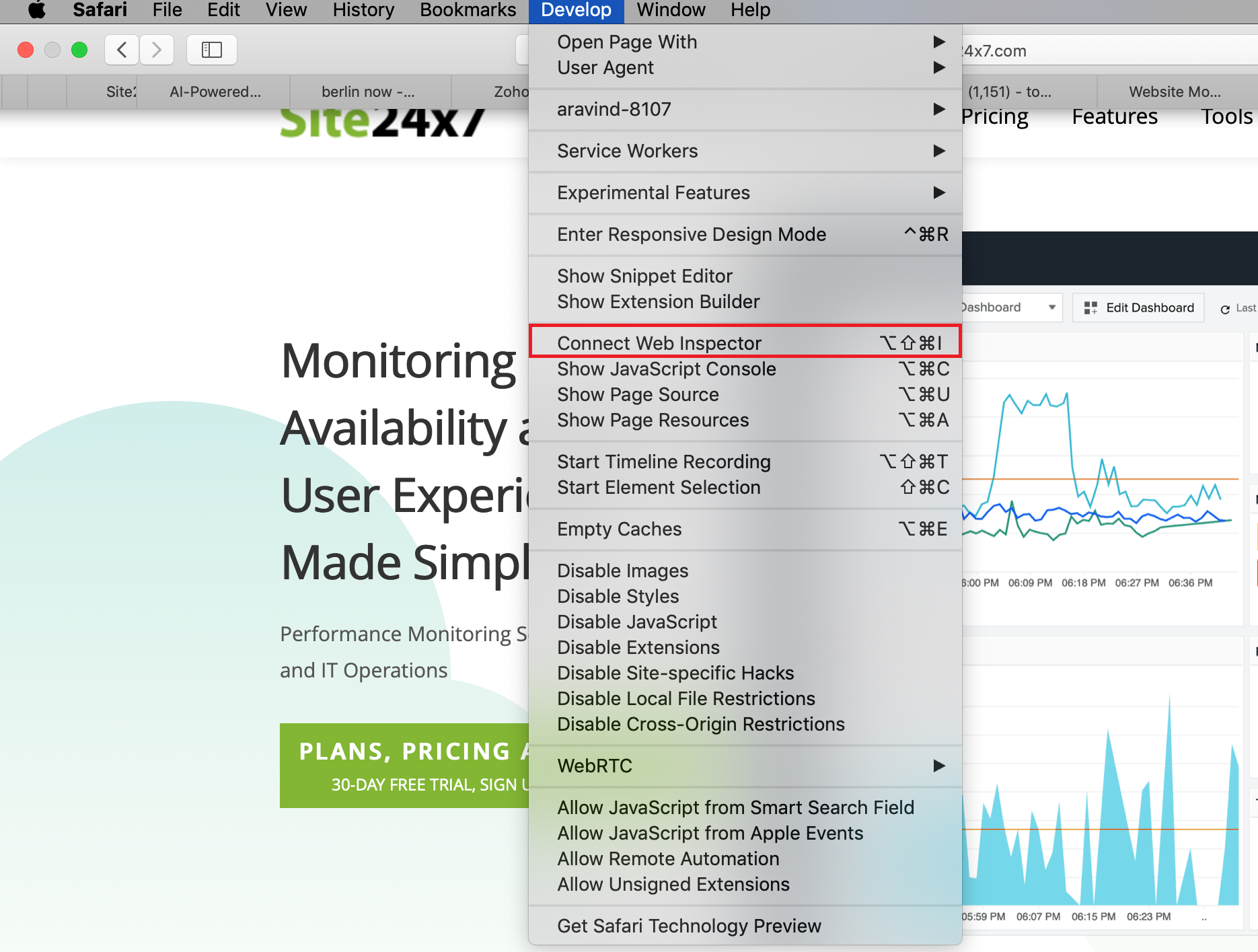
Task: Toggle Disable Images option
Action: coord(745,571)
